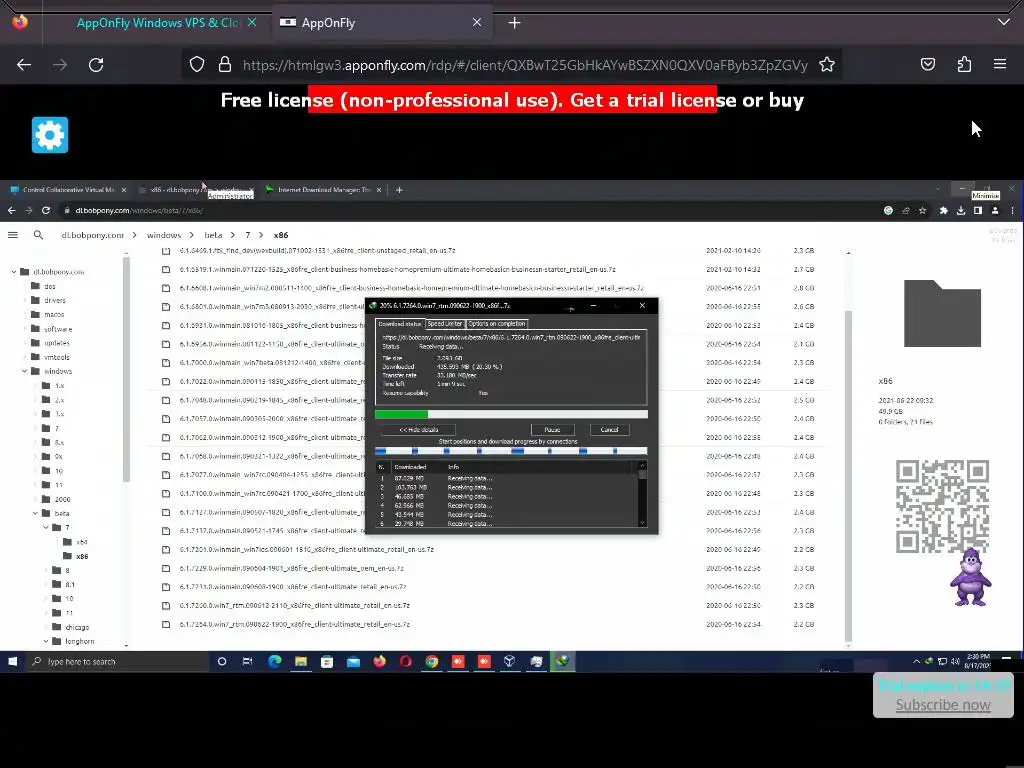
Task: Click the purple Bonzi gorilla mascot
Action: coord(970,577)
